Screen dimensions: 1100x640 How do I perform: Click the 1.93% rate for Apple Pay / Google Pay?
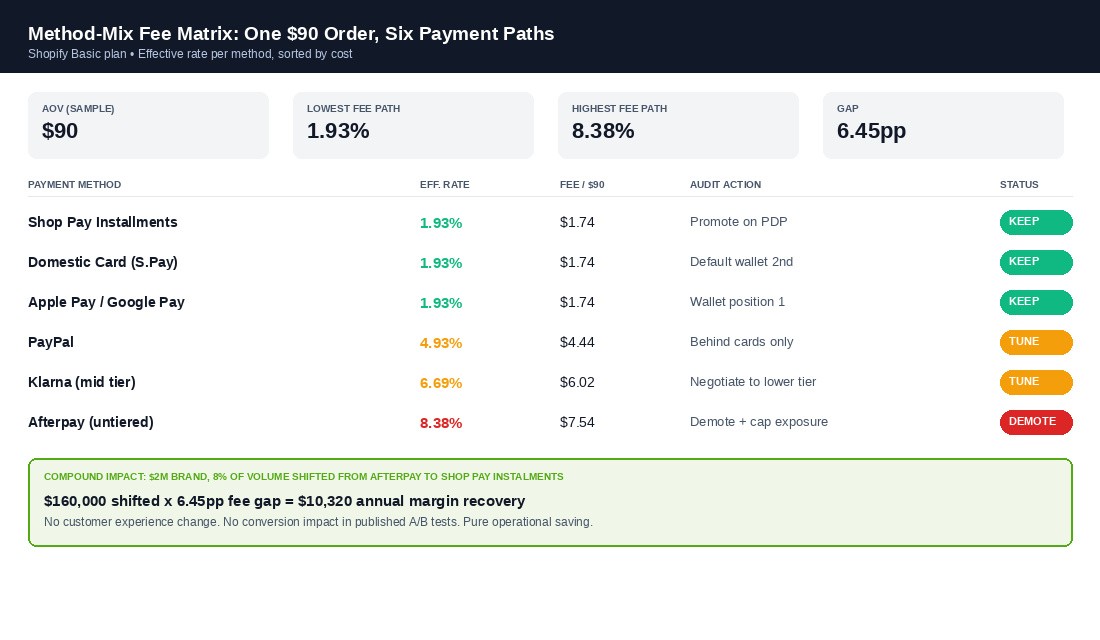(x=441, y=303)
